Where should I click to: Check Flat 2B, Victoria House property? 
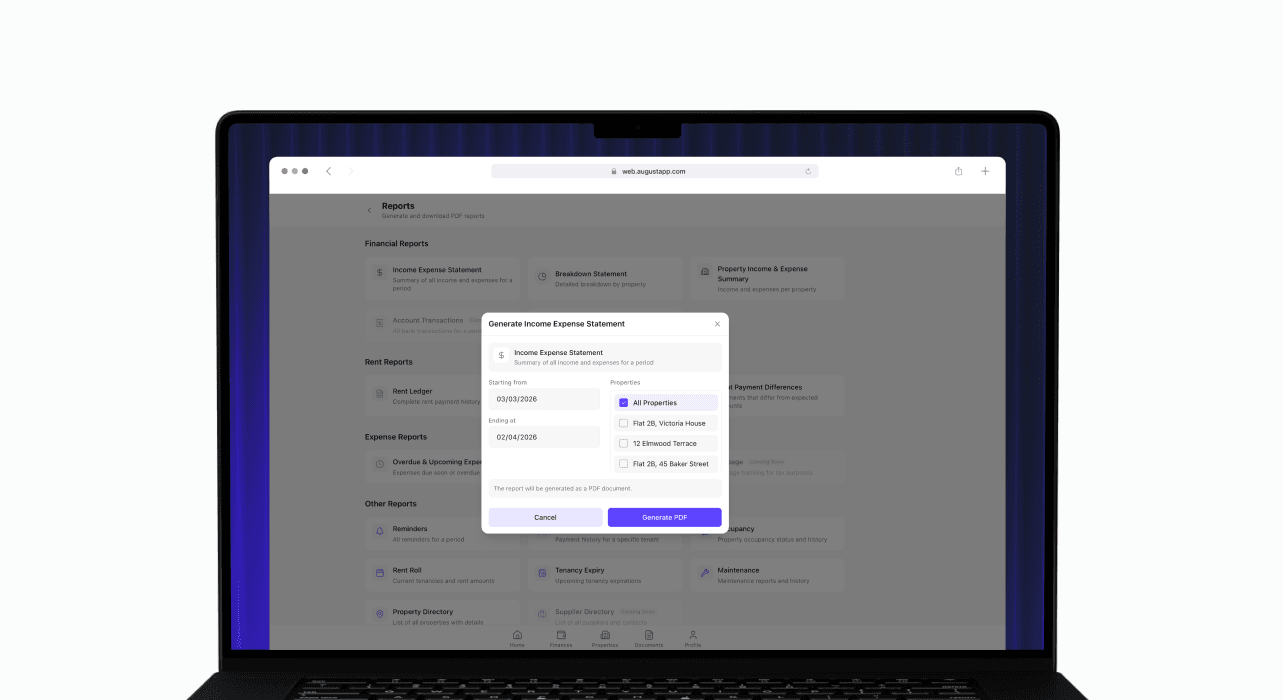(625, 422)
